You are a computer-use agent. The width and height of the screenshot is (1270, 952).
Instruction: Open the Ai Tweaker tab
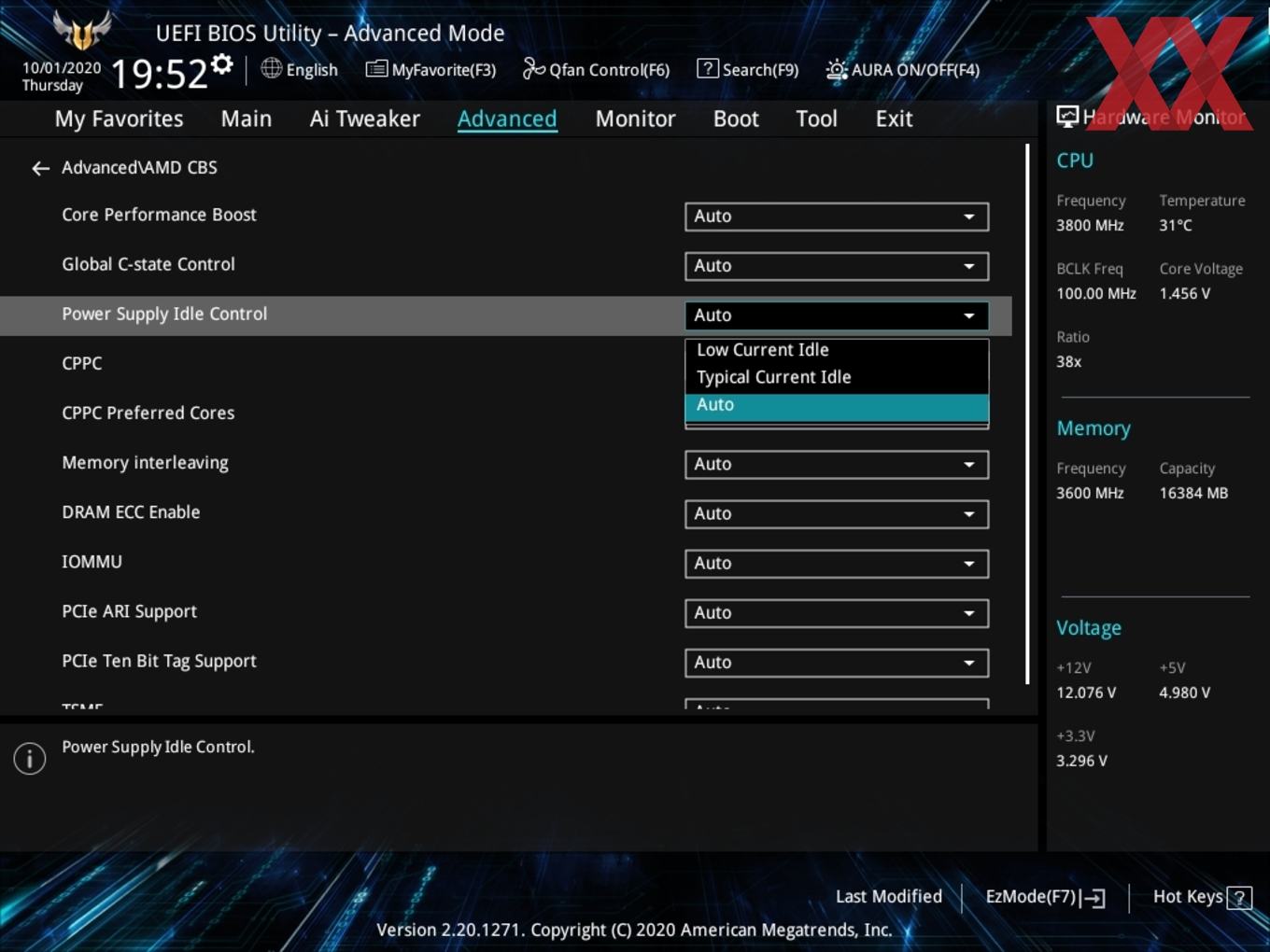365,119
